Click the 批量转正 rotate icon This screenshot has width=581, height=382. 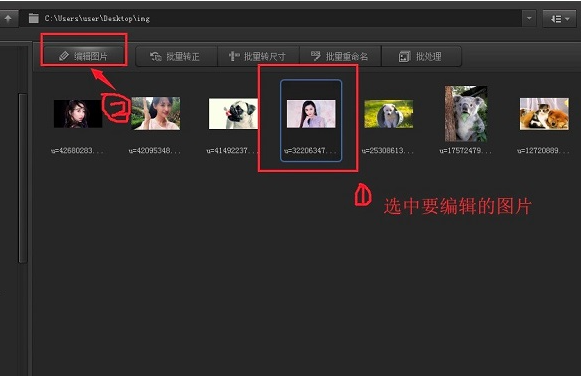pyautogui.click(x=156, y=56)
